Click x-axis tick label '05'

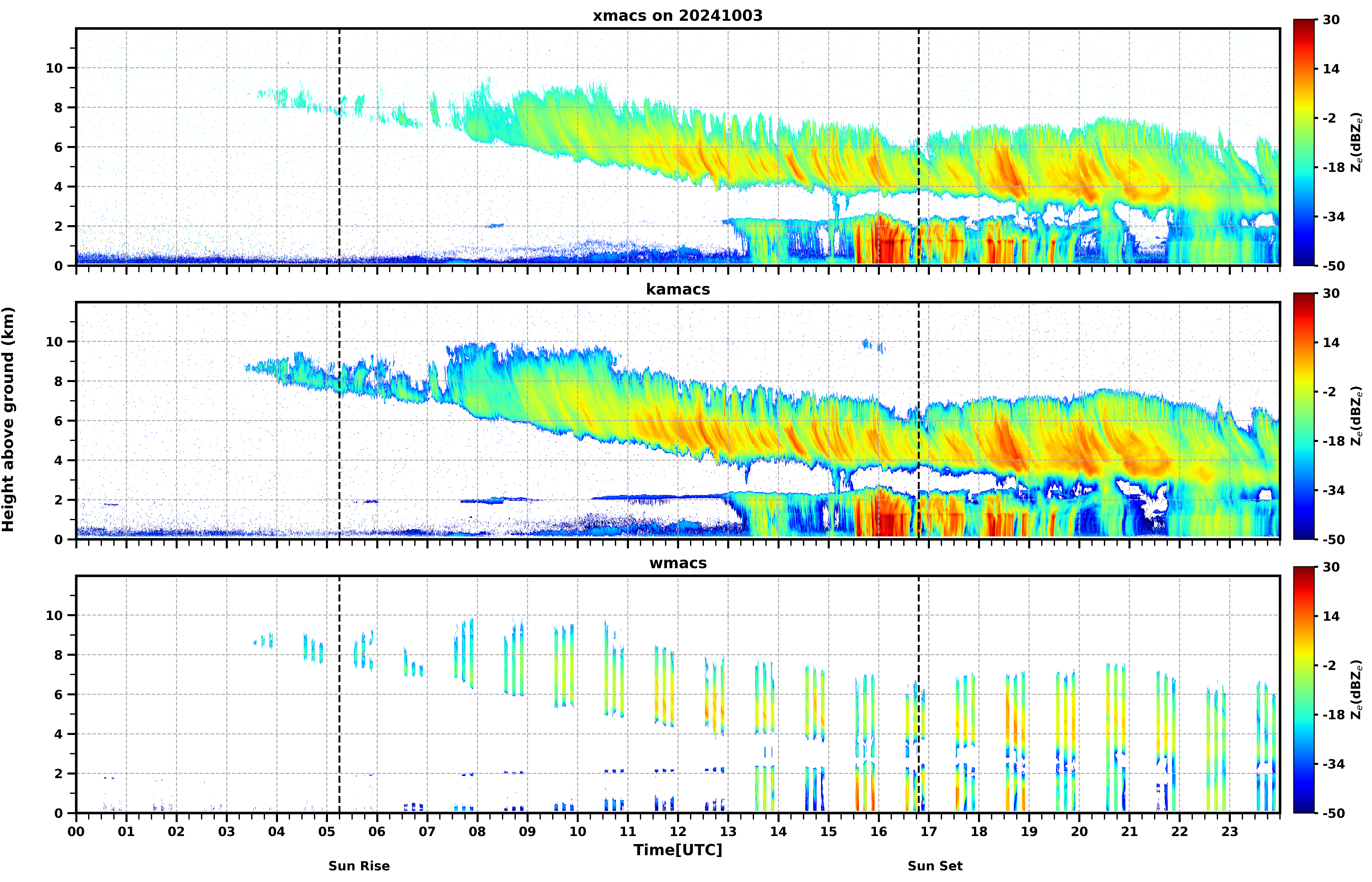(327, 832)
